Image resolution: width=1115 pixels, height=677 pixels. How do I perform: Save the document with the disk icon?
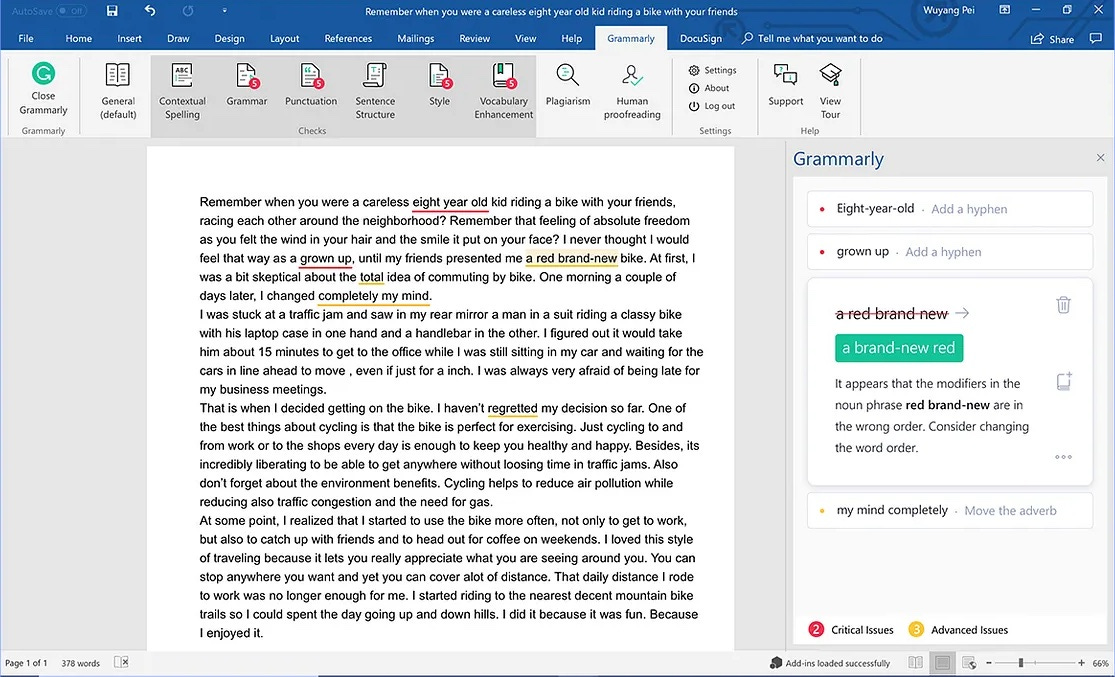tap(112, 11)
